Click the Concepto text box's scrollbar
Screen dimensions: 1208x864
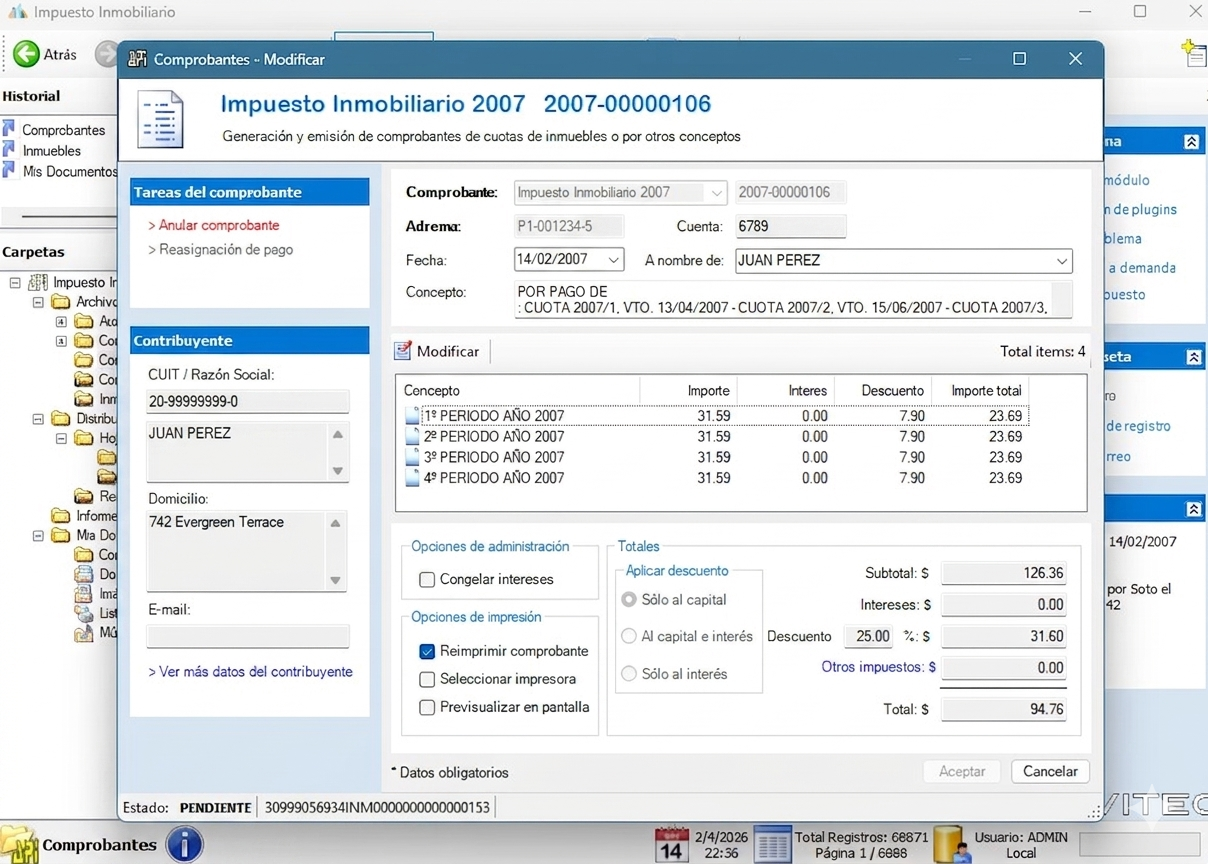1061,299
